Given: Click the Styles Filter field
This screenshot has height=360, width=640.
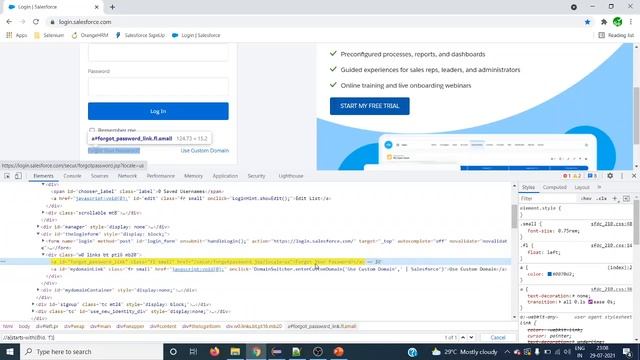Looking at the screenshot, I should [x=548, y=198].
